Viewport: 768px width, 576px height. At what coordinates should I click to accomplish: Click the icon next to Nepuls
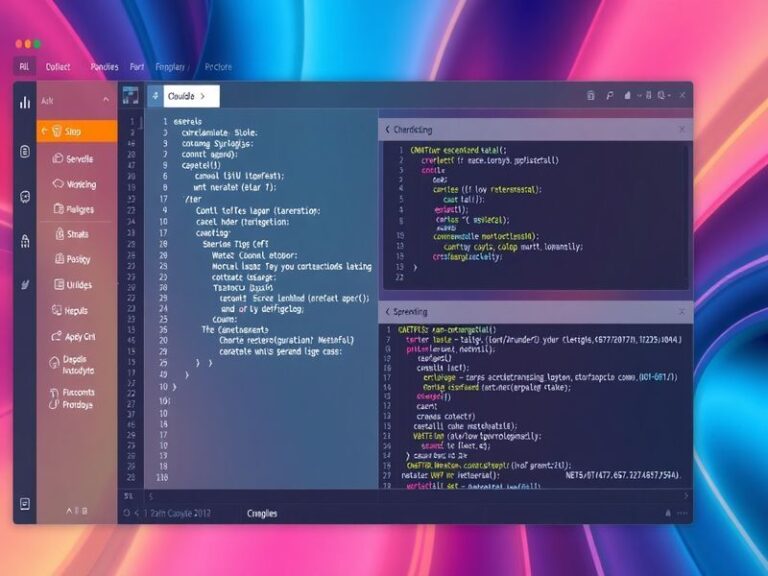pyautogui.click(x=56, y=310)
